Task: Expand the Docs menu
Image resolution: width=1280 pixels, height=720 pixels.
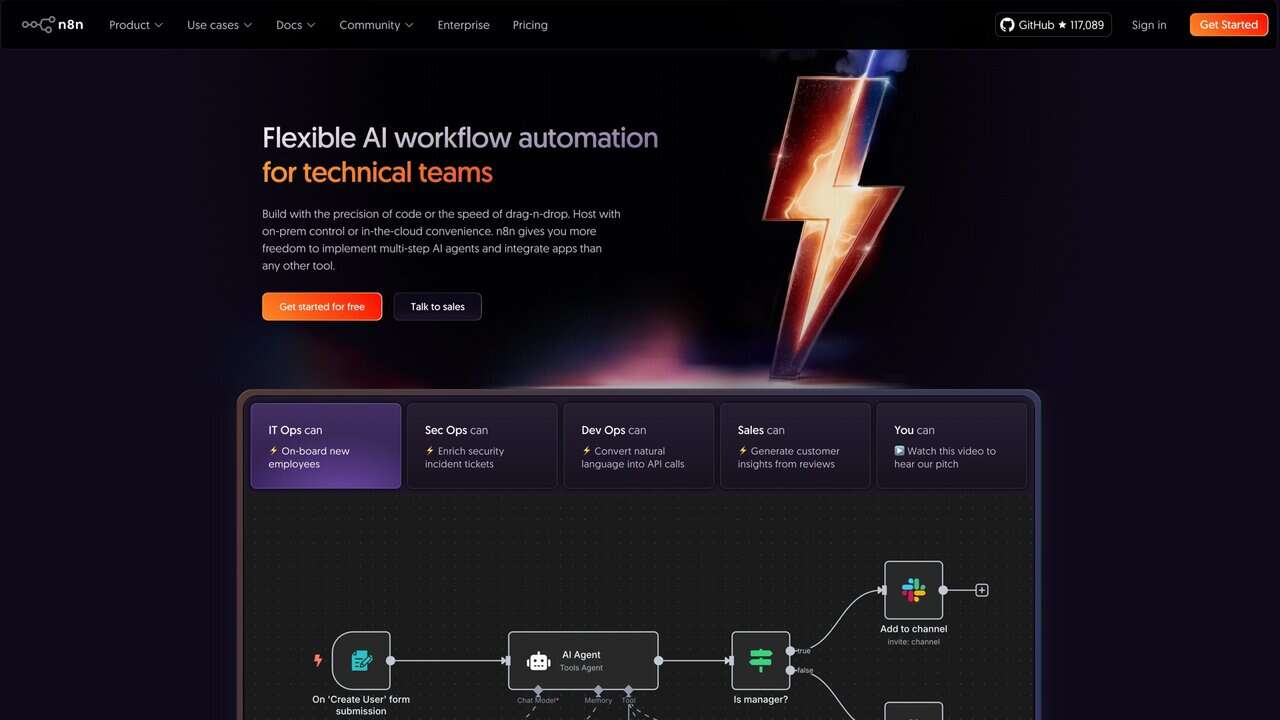Action: tap(295, 25)
